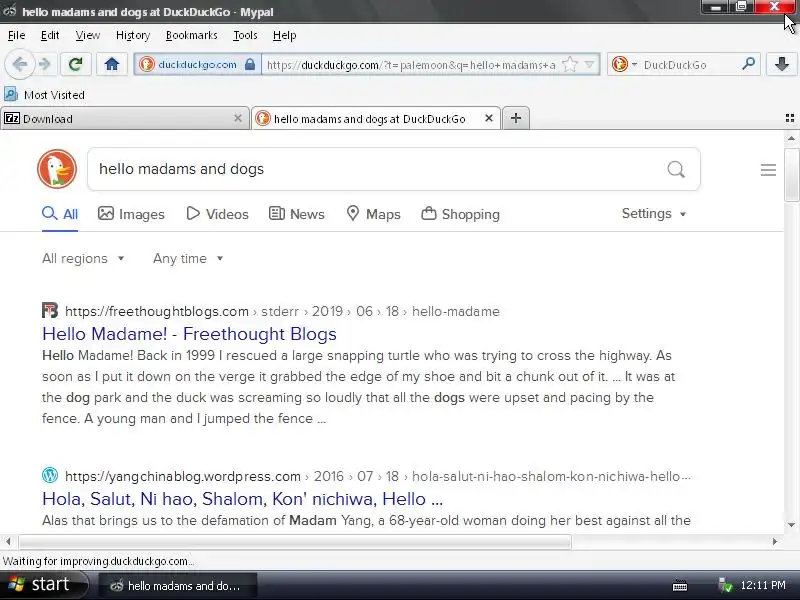Screen dimensions: 800x600
Task: Close the Download tab
Action: pyautogui.click(x=238, y=118)
